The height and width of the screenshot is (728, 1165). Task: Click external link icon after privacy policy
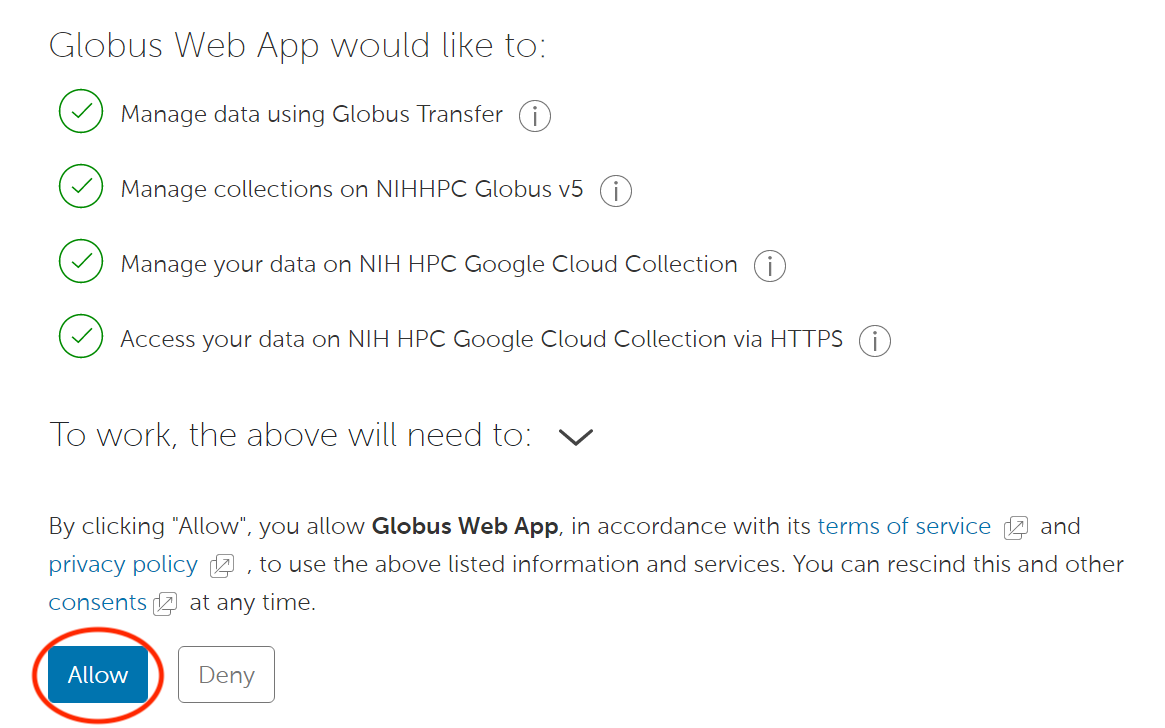point(222,566)
